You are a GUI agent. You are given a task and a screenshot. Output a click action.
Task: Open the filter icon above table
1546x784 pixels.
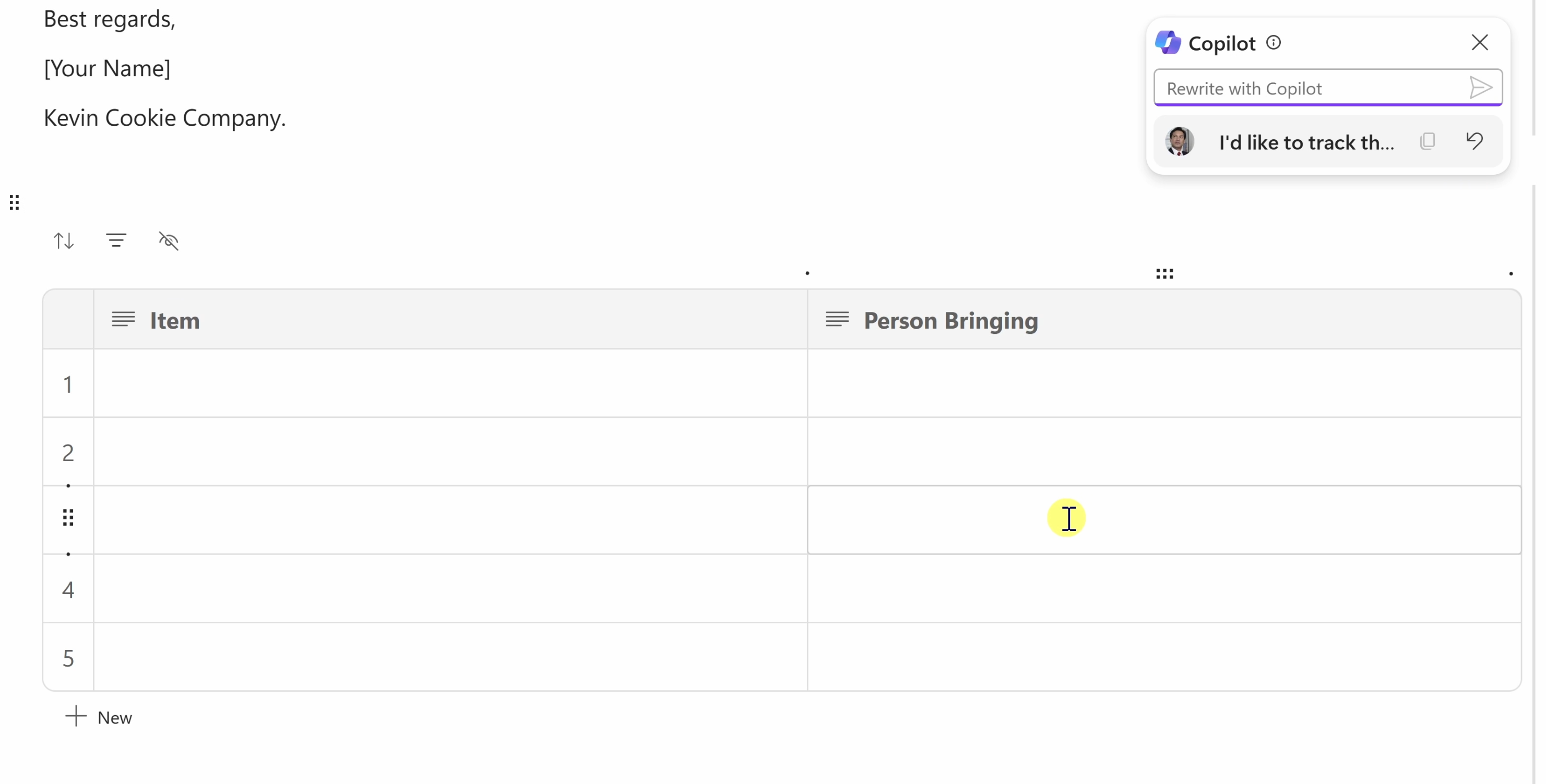pos(116,240)
